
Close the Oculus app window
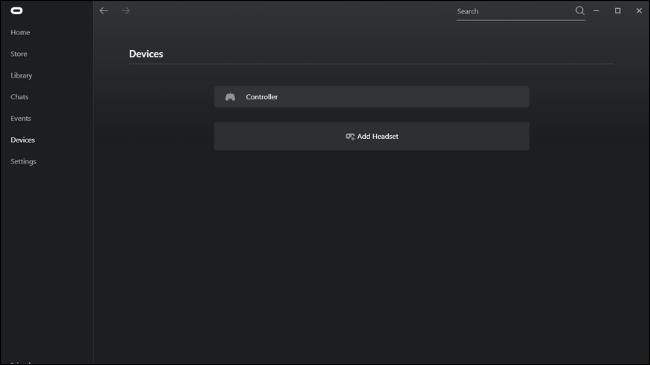[x=639, y=11]
